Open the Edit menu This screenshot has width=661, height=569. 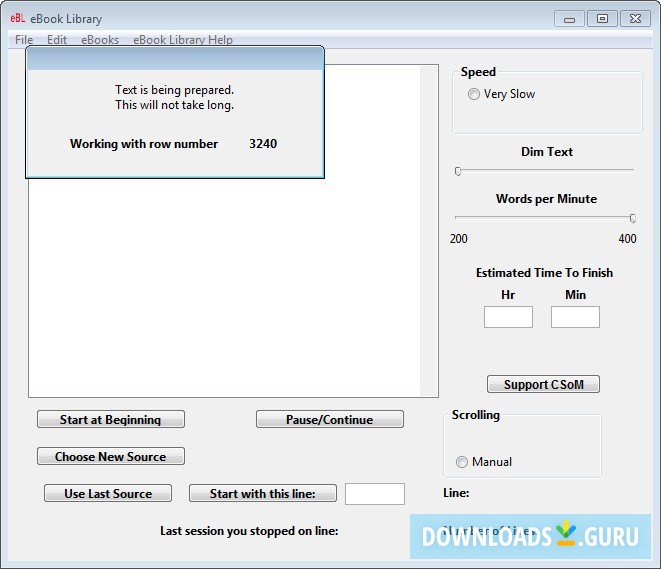(57, 40)
